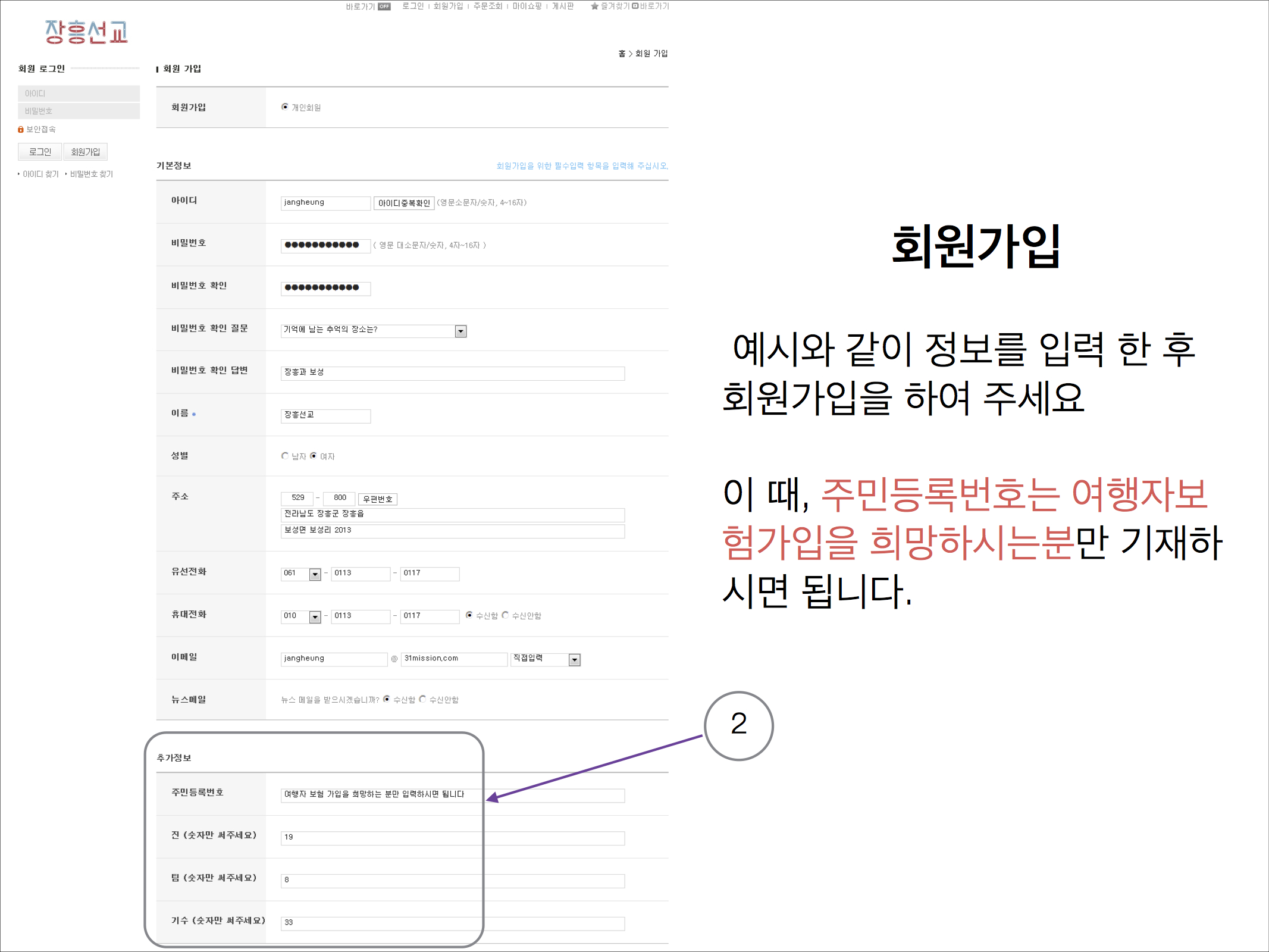Open the 유선전화 area code dropdown
The image size is (1269, 952).
point(315,575)
